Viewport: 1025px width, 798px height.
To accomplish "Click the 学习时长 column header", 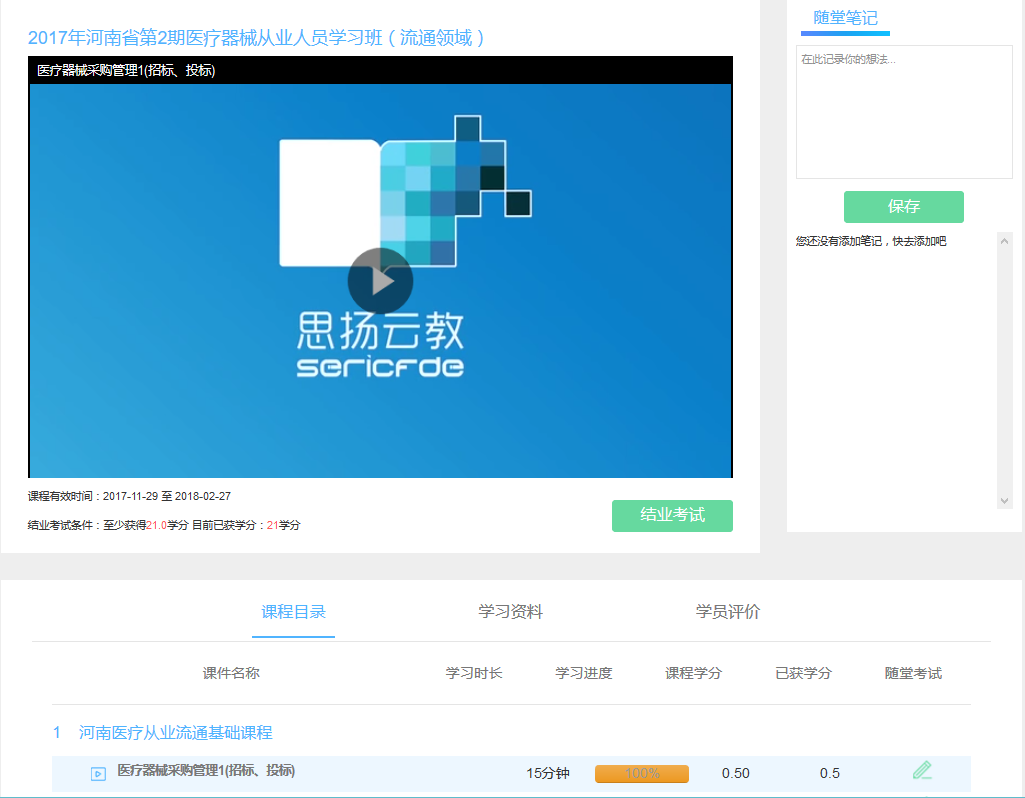I will point(474,673).
